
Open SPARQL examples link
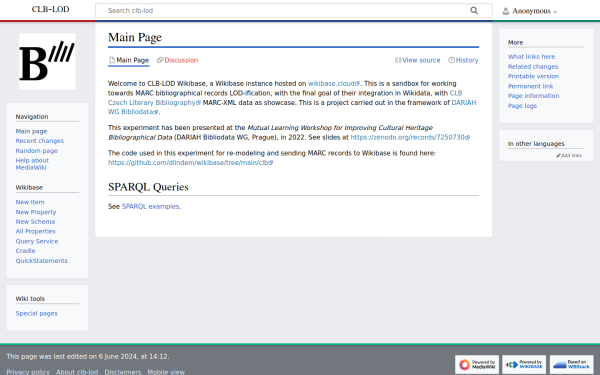tap(150, 206)
